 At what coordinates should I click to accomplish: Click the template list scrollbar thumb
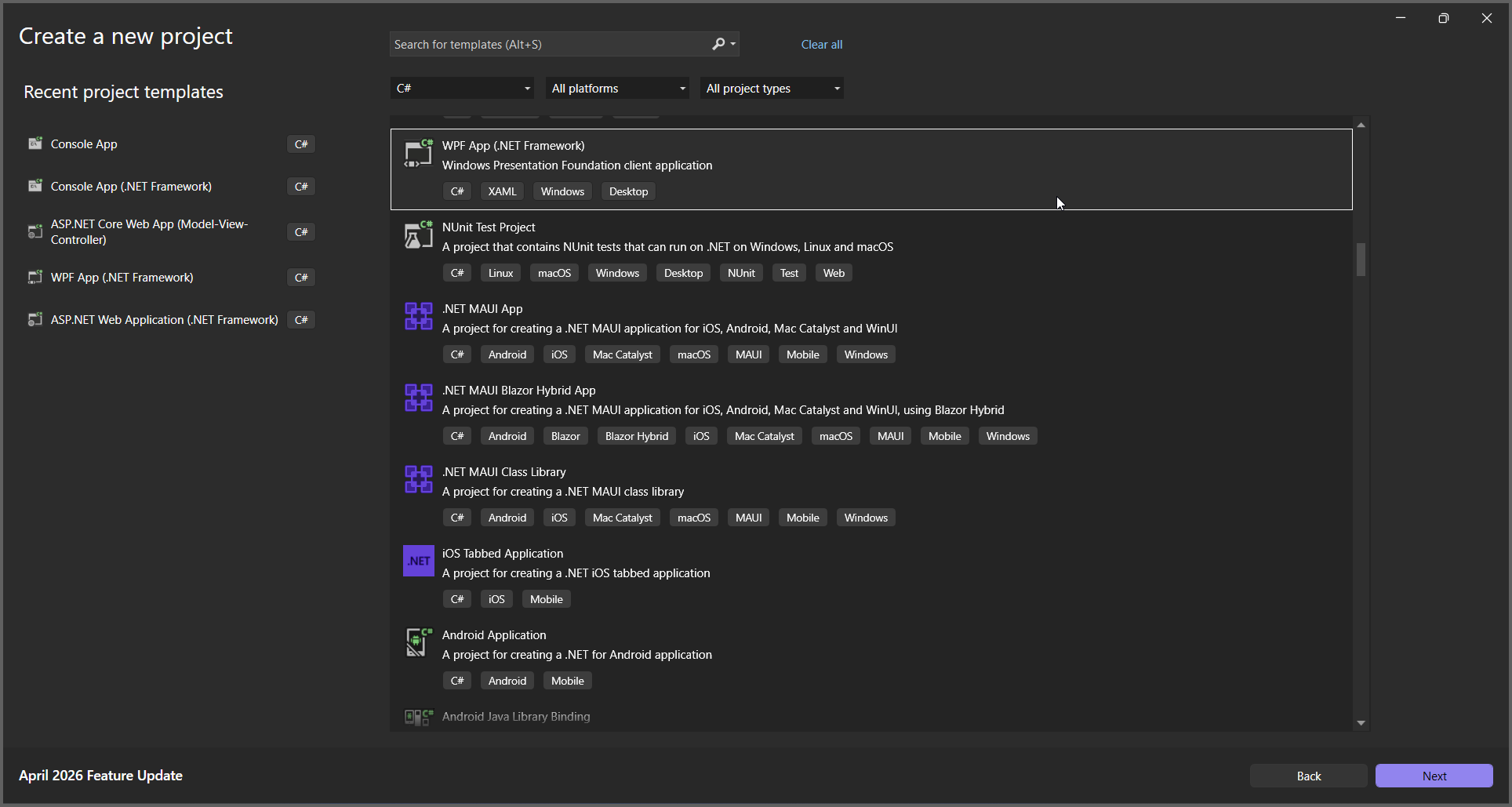click(1361, 259)
